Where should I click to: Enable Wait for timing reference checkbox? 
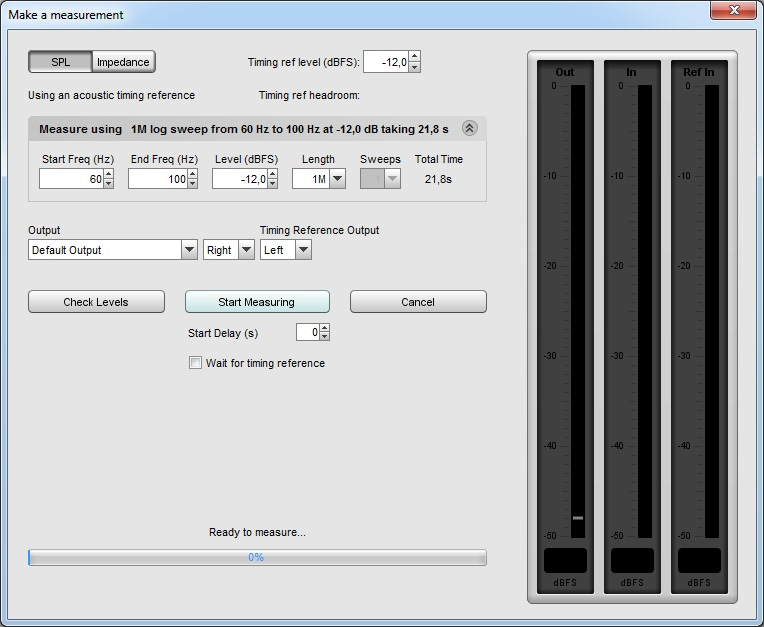pos(195,363)
